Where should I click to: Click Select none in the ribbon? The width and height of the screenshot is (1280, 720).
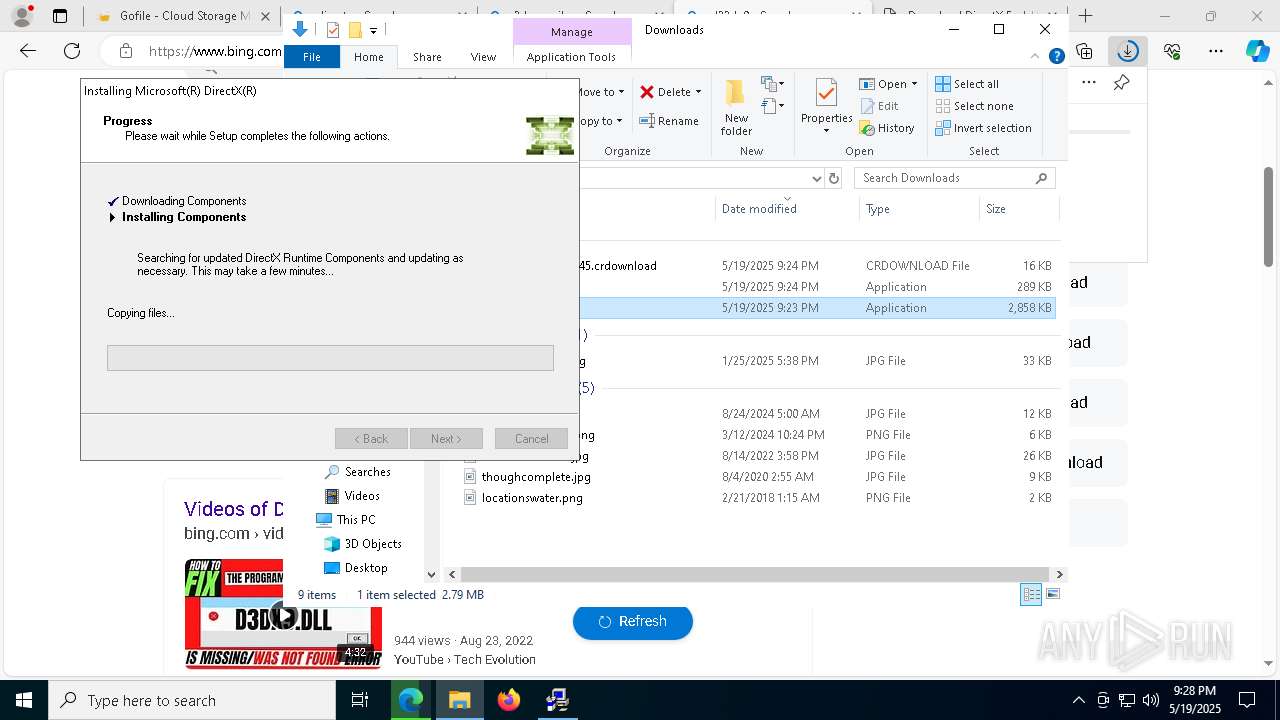[975, 106]
